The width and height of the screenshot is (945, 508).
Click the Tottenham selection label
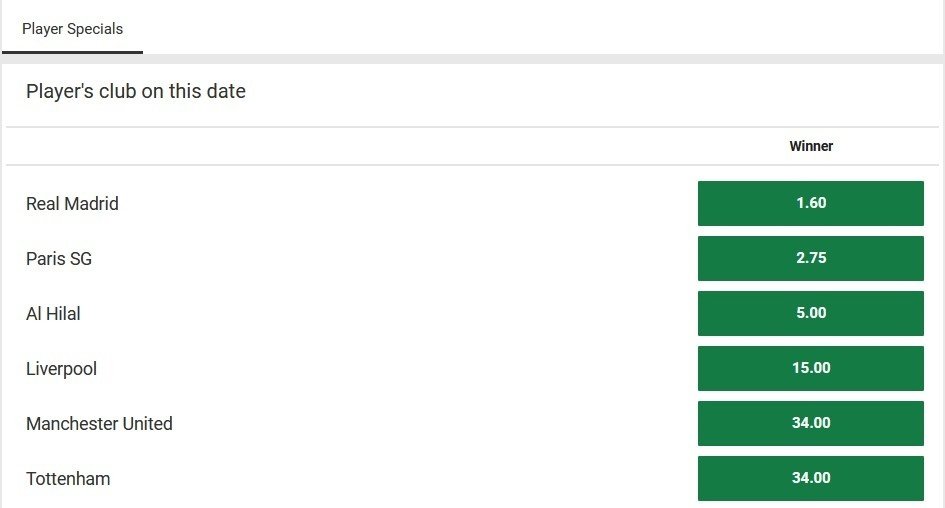coord(68,479)
